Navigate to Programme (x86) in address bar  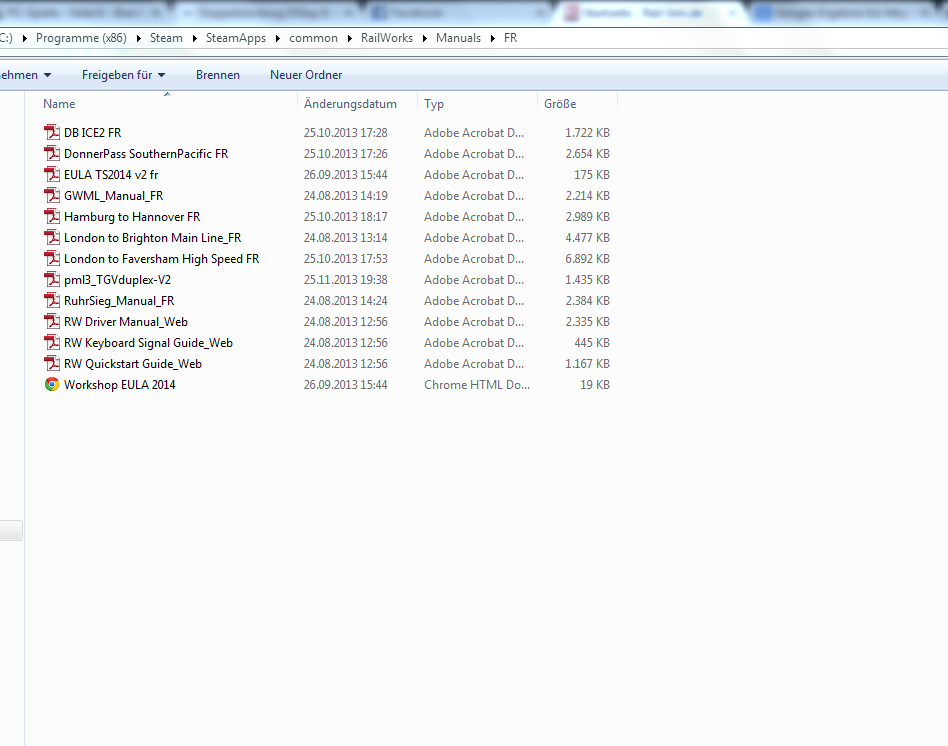point(81,38)
